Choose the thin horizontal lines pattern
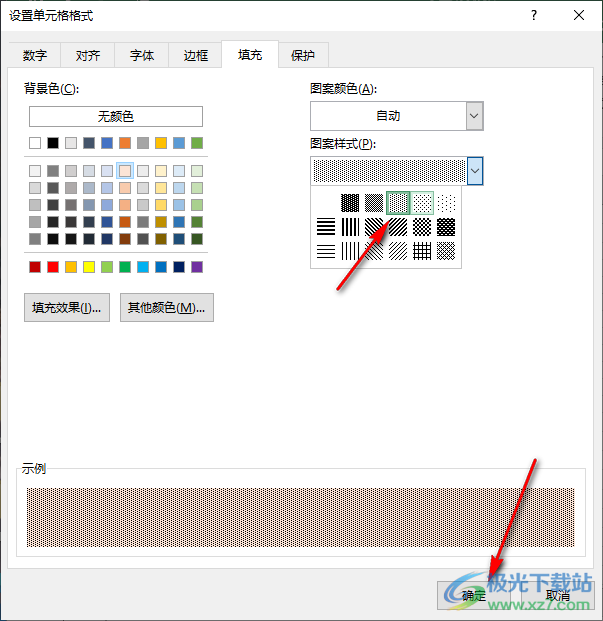Screen dimensions: 603x621 (326, 251)
